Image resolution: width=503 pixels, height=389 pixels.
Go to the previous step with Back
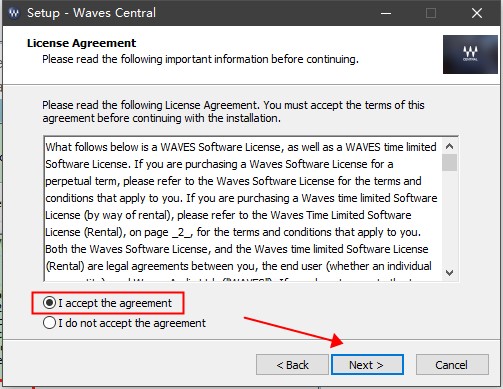tap(292, 365)
